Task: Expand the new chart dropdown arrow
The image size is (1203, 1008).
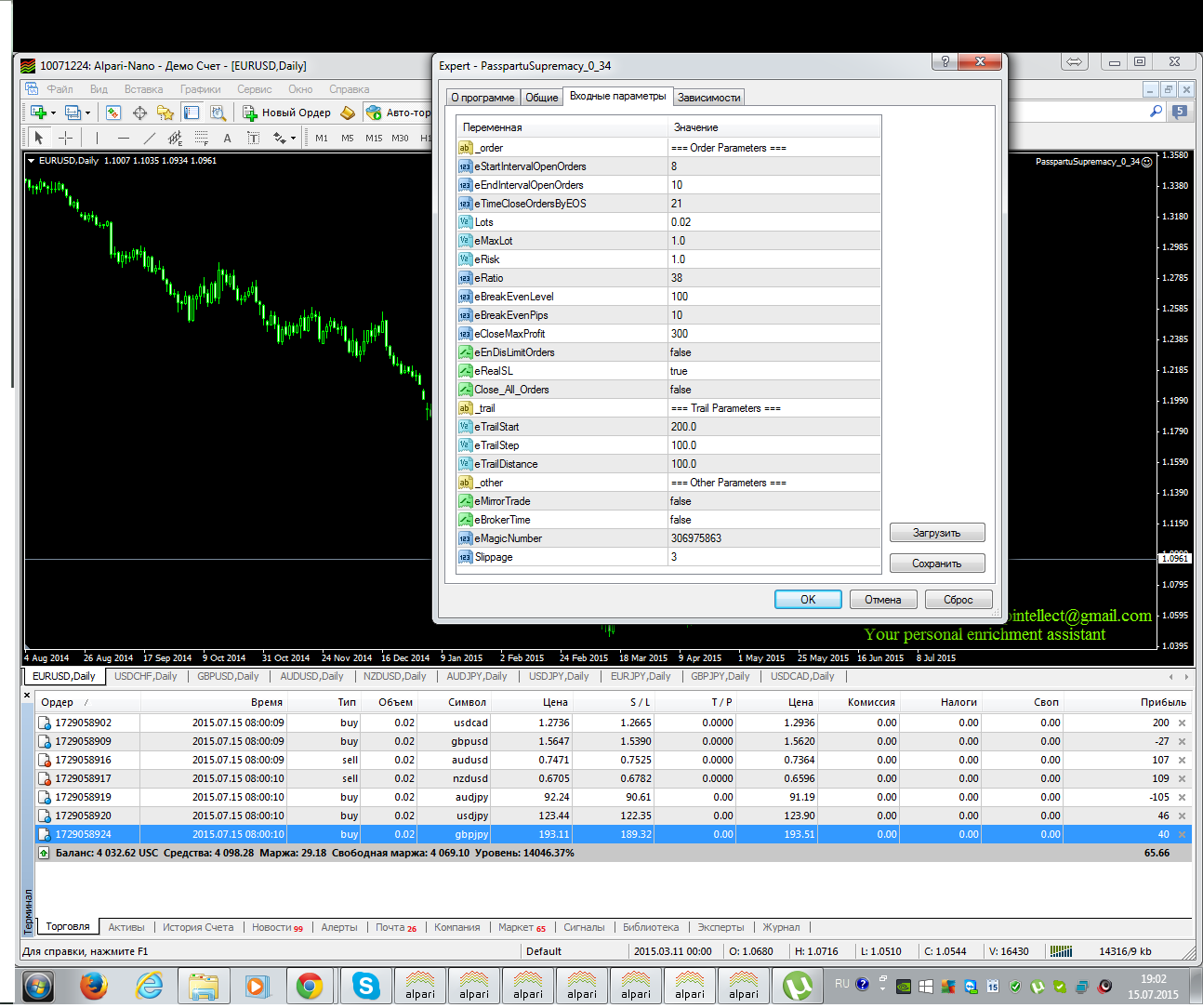Action: 53,113
